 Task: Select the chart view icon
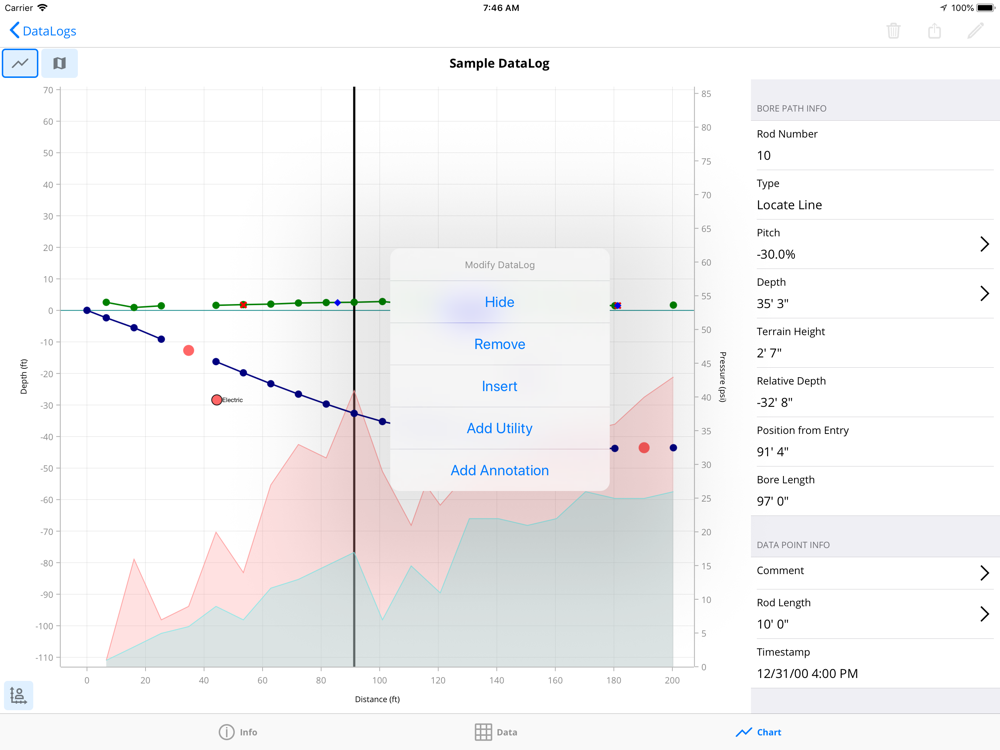(x=20, y=63)
